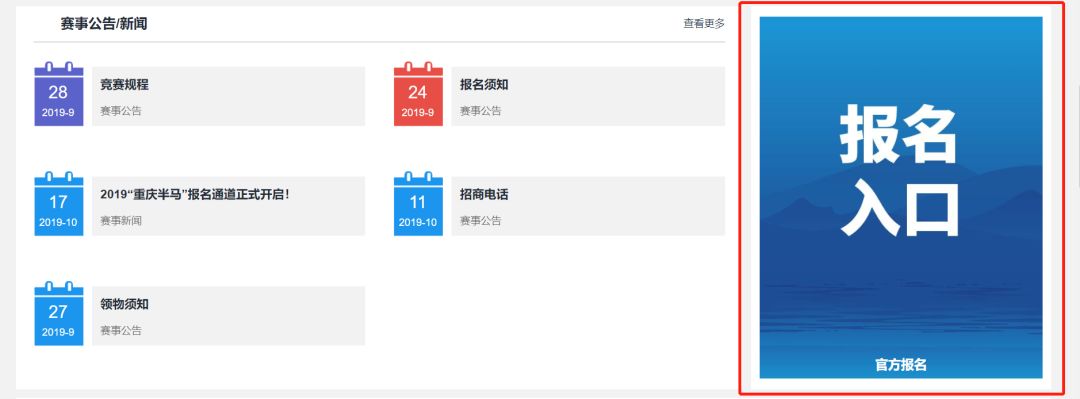Open the 2019"重庆半马"报名通道正式开启 news item
Image resolution: width=1080 pixels, height=399 pixels.
coord(195,194)
